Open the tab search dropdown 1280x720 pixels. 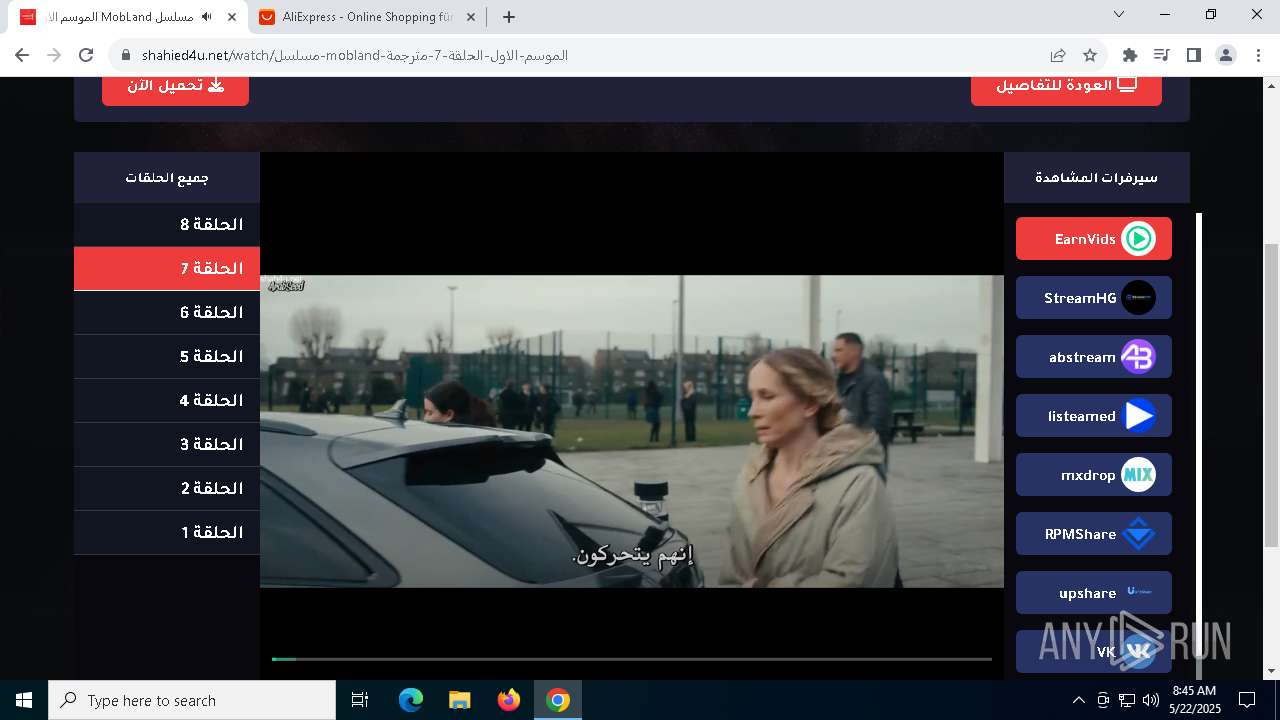click(x=1119, y=15)
